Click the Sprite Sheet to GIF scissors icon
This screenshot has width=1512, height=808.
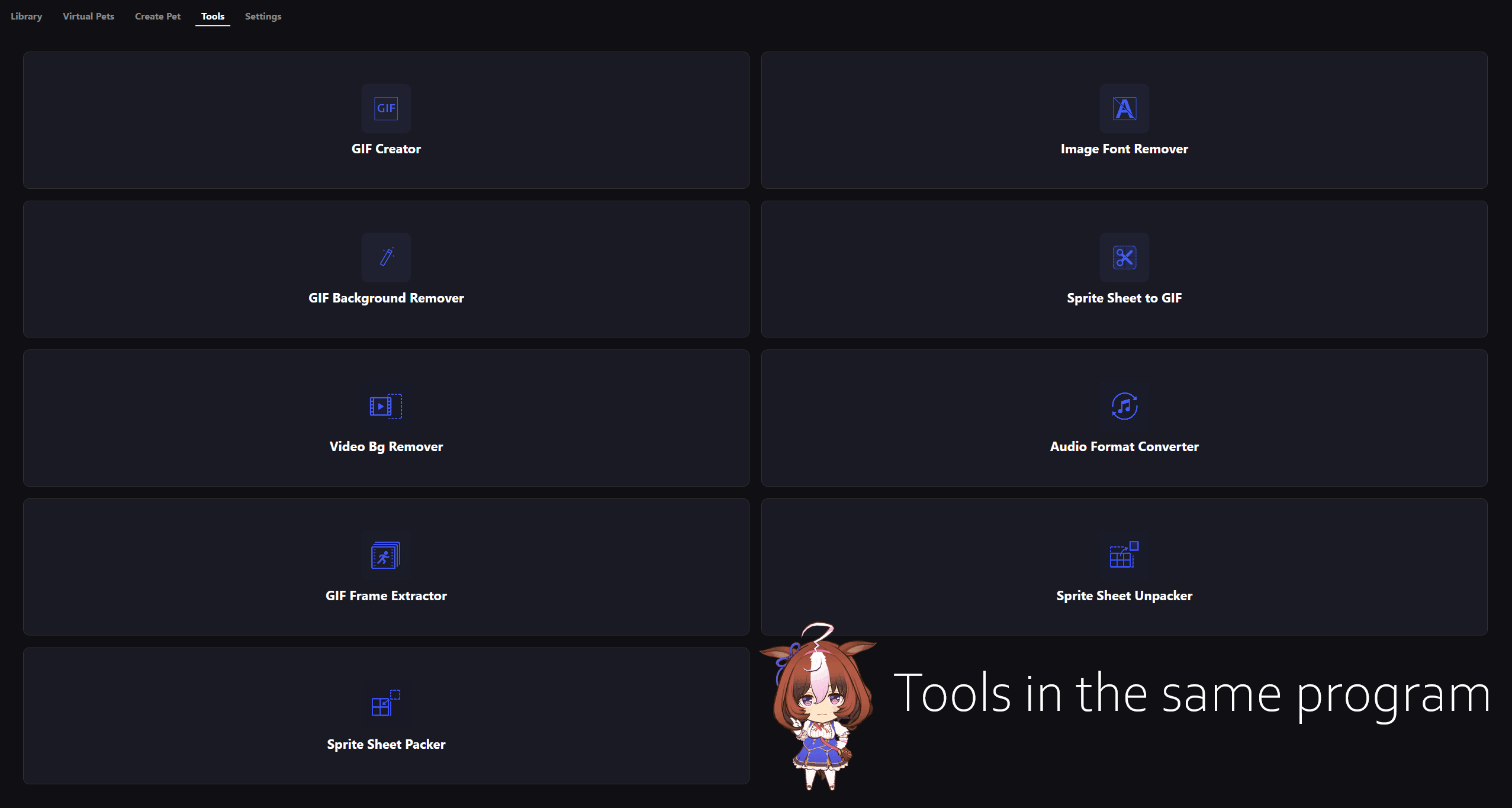click(1124, 257)
